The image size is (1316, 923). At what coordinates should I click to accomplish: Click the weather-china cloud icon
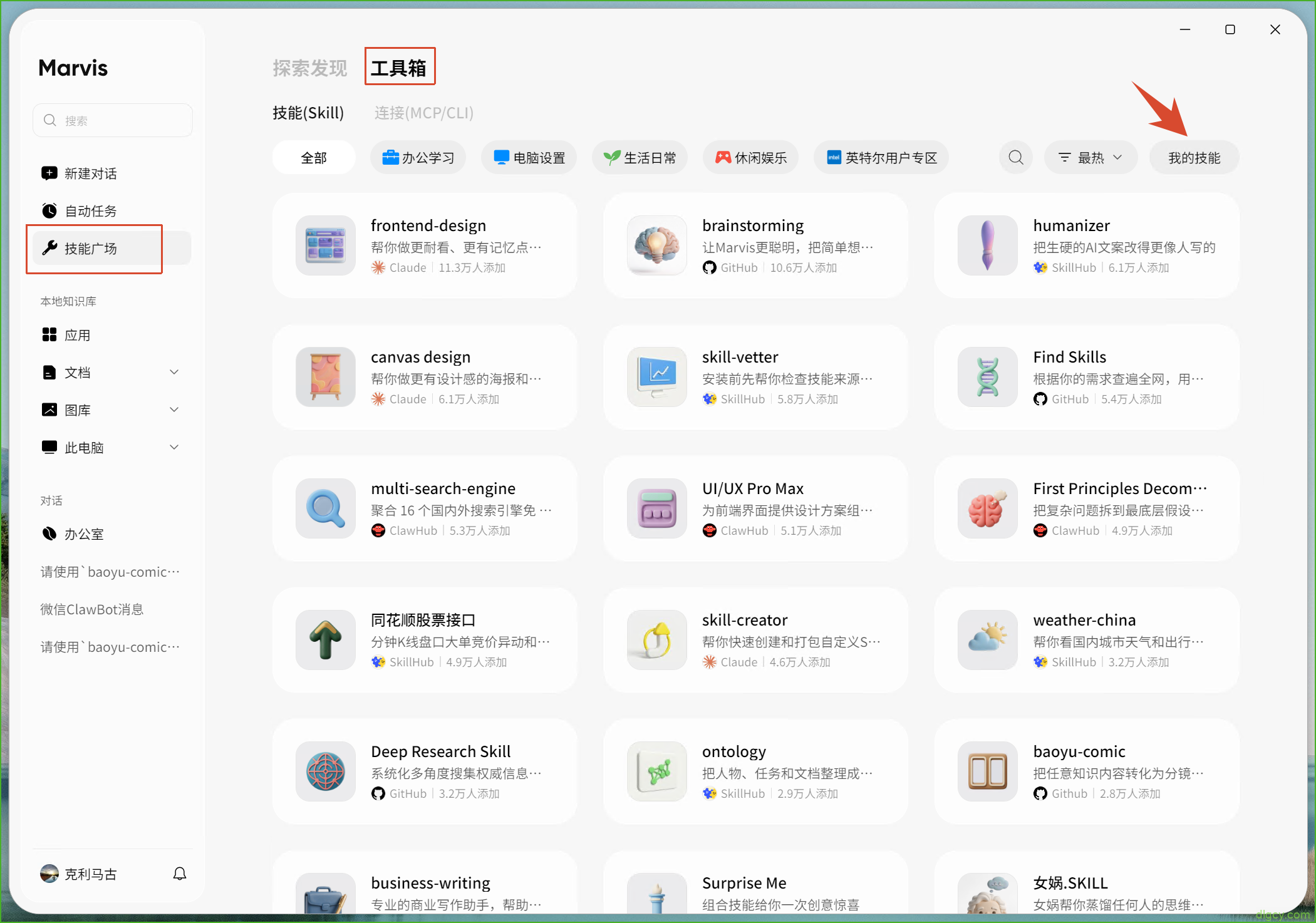988,640
